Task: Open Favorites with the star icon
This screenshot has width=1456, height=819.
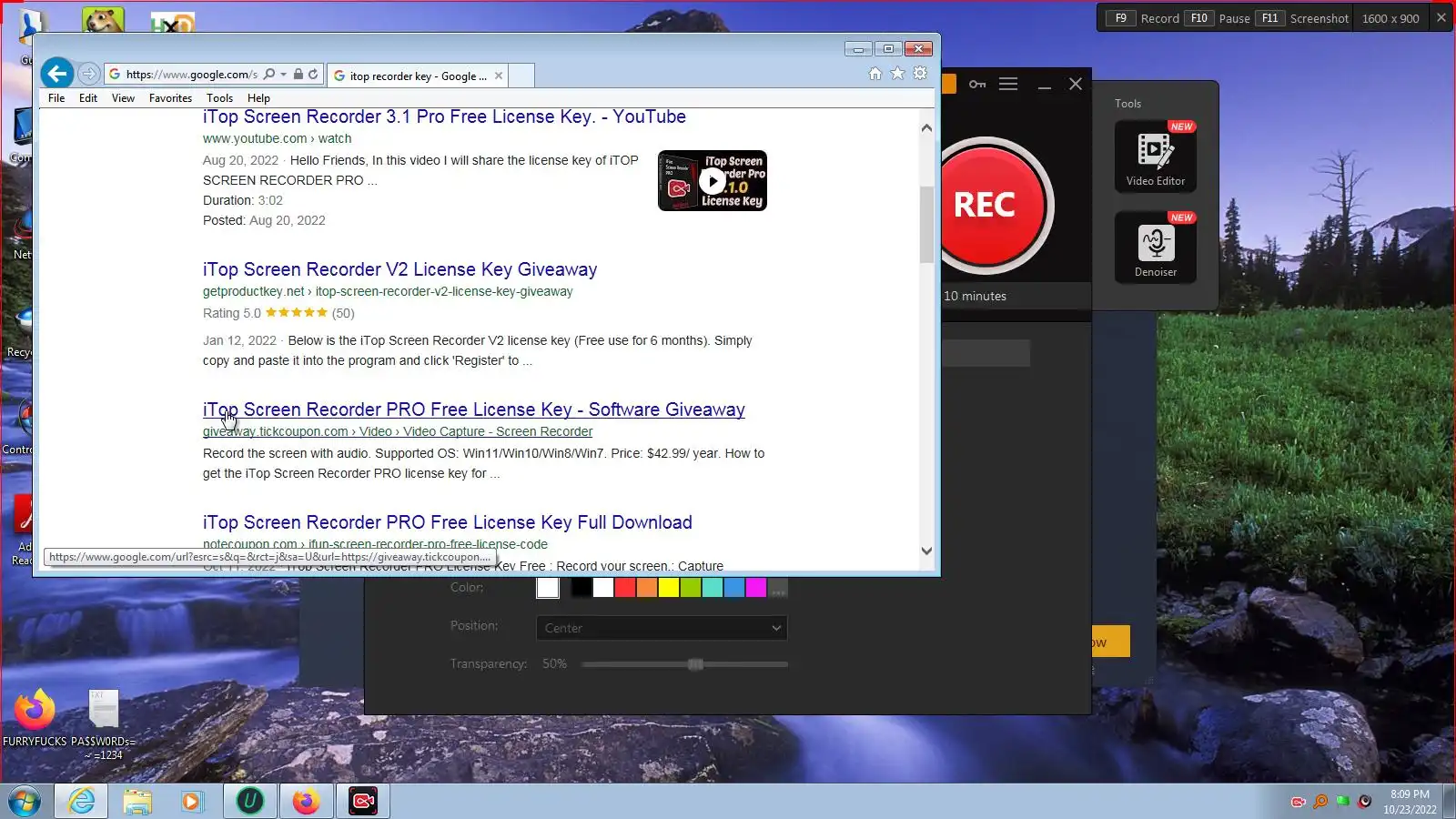Action: (x=897, y=74)
